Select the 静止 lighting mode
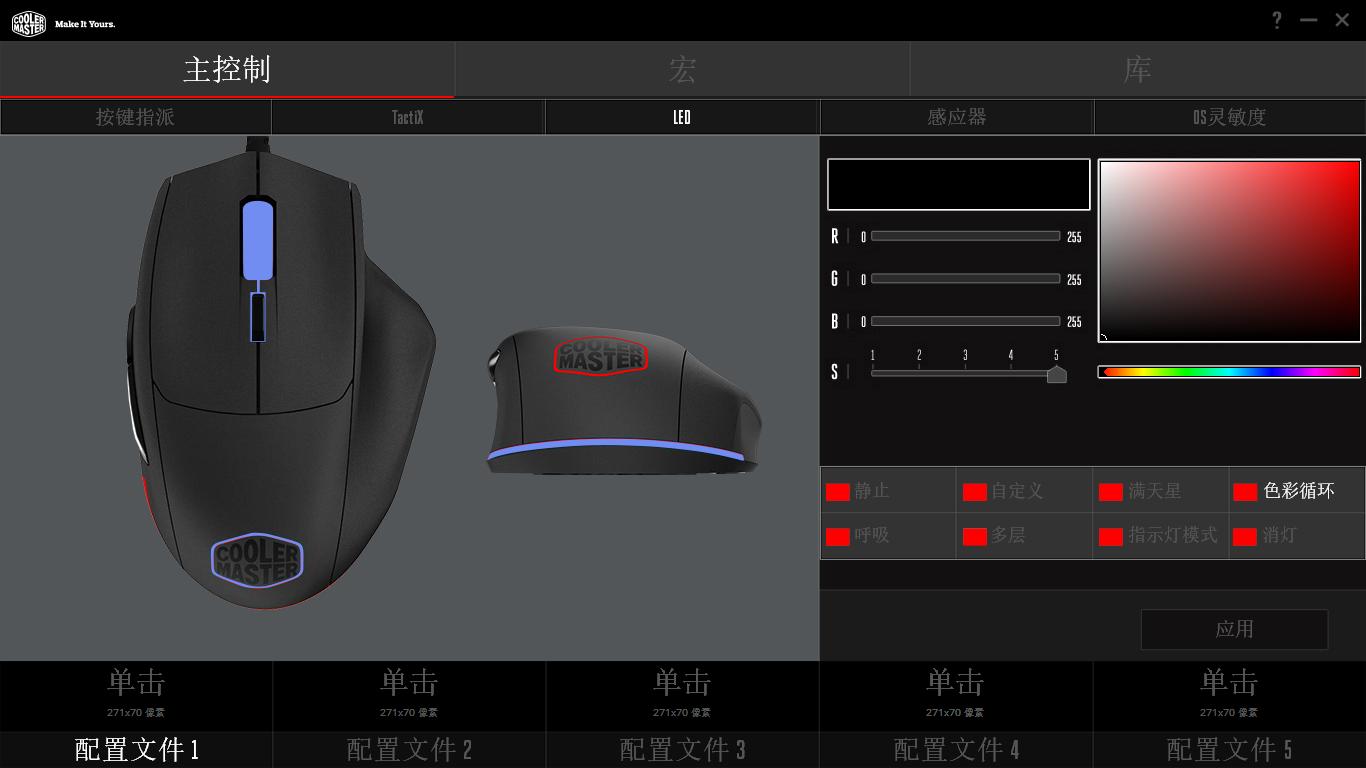The height and width of the screenshot is (768, 1366). [888, 491]
